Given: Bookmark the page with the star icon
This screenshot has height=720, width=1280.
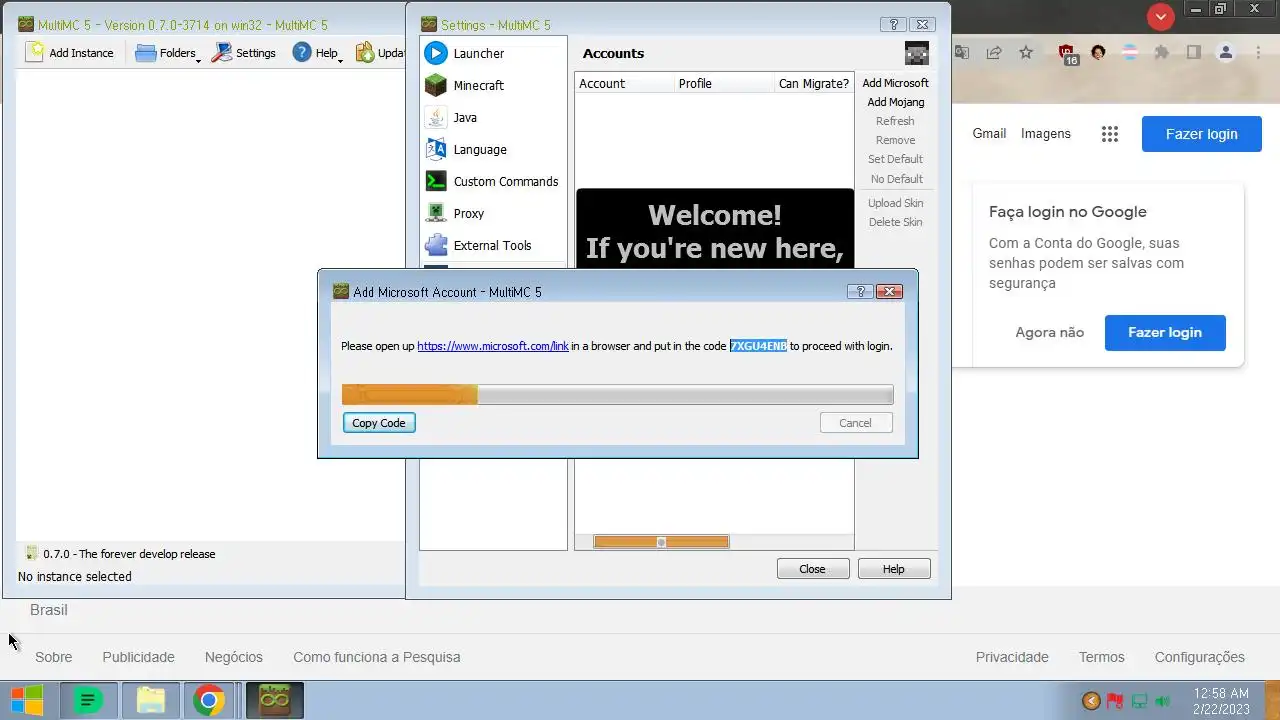Looking at the screenshot, I should pyautogui.click(x=1026, y=53).
